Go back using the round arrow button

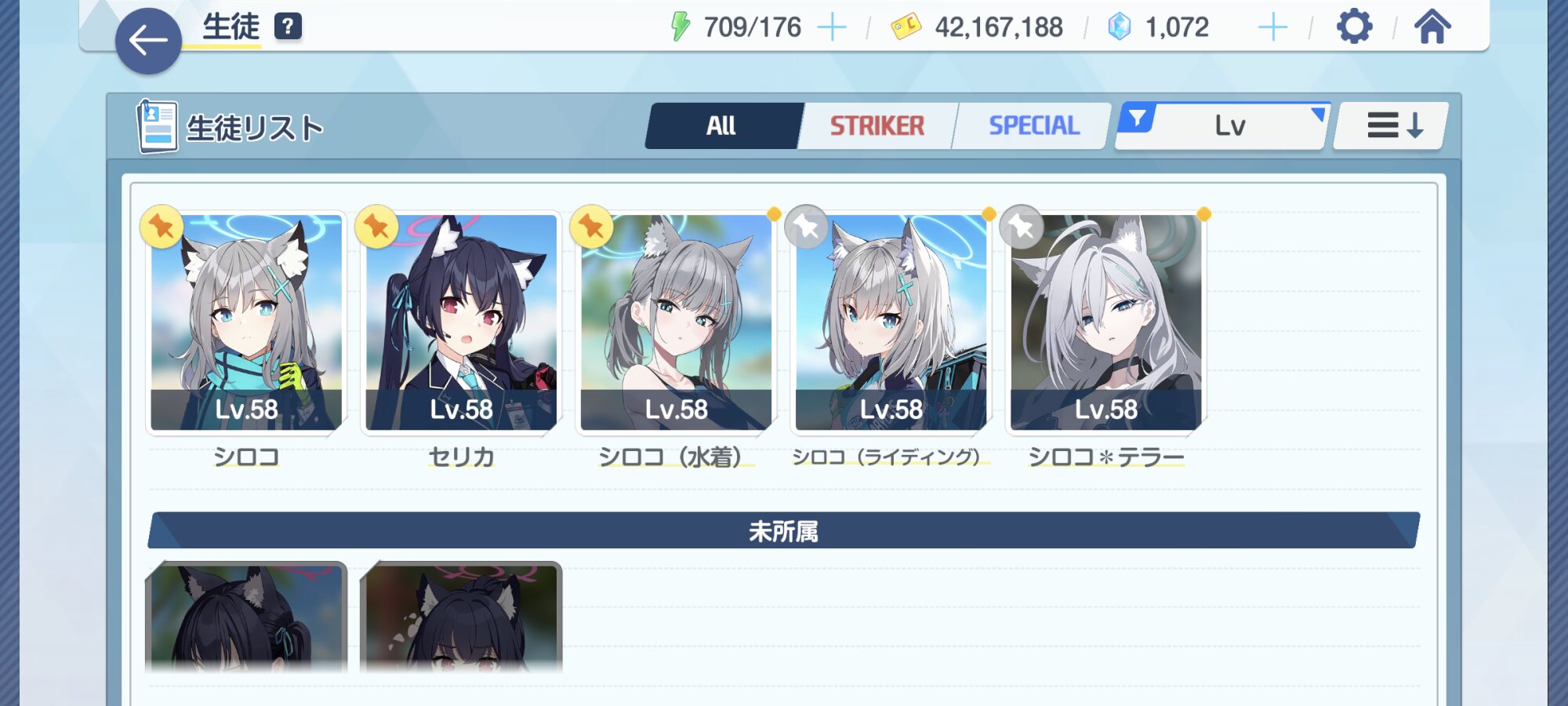tap(148, 41)
